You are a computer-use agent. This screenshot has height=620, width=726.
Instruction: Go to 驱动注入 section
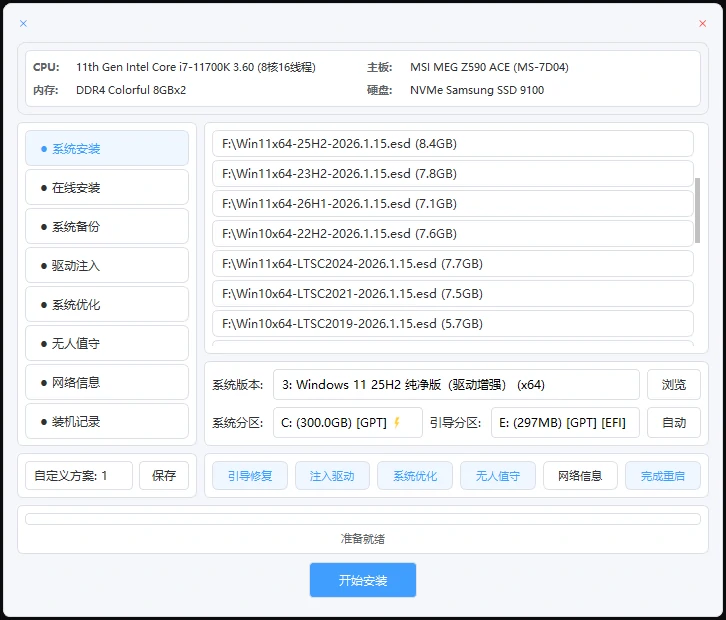point(107,265)
